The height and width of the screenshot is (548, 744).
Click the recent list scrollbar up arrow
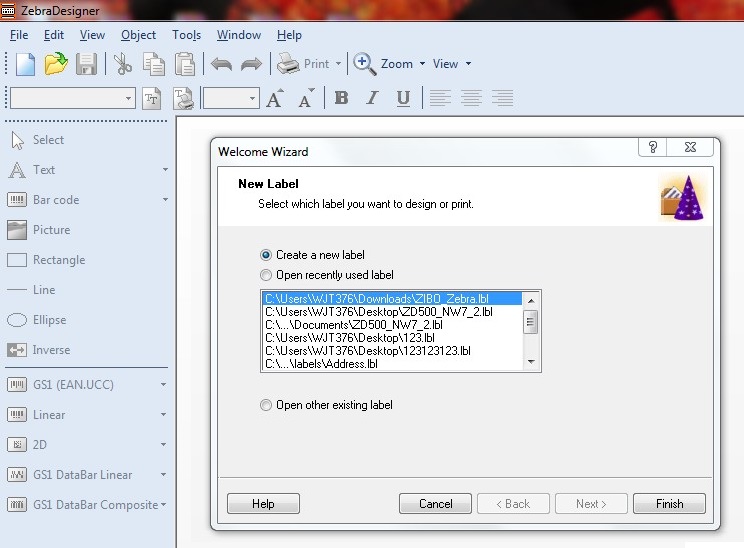click(531, 300)
